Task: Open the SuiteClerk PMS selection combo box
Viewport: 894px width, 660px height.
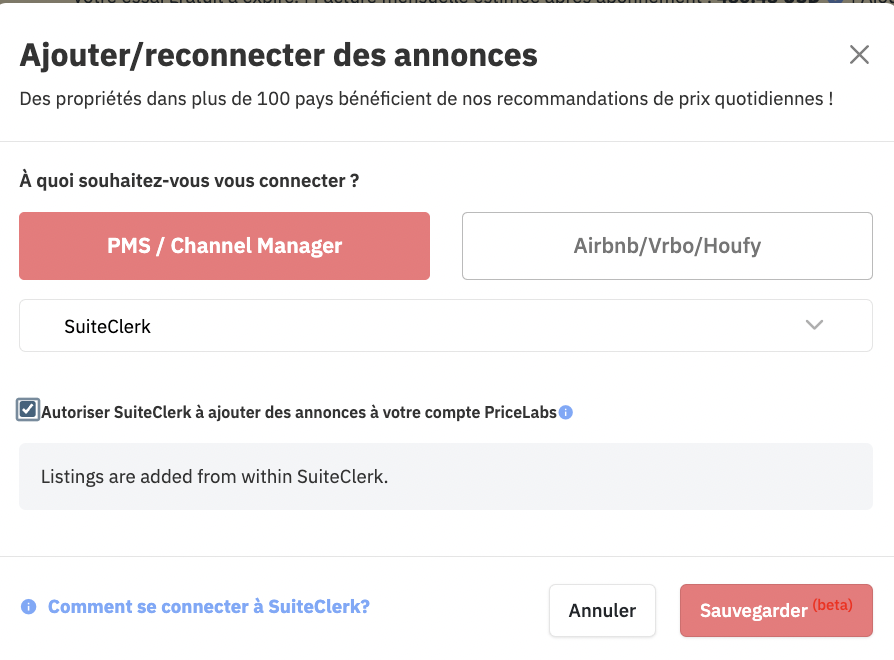Action: [x=446, y=325]
